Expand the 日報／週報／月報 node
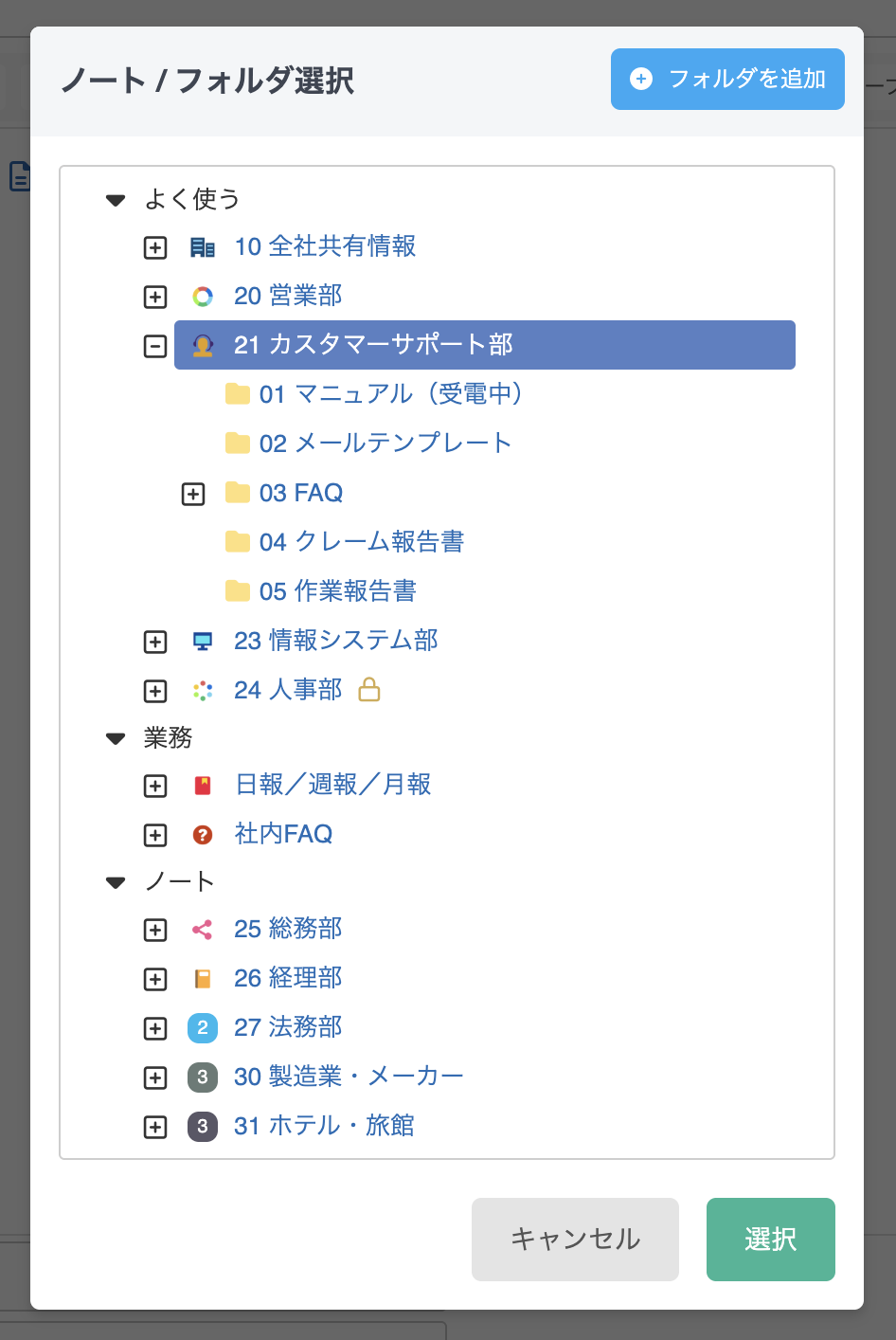 pyautogui.click(x=155, y=786)
